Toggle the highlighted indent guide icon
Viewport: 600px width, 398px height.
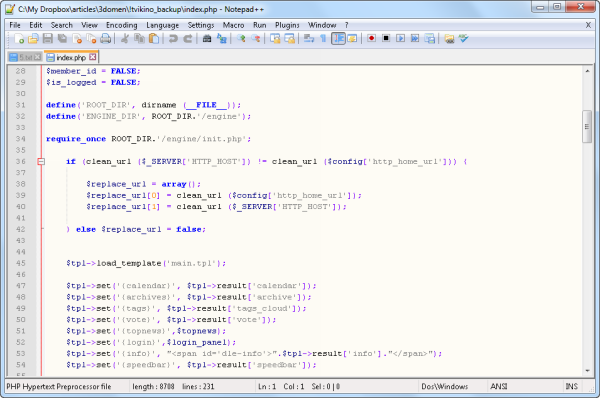(338, 38)
